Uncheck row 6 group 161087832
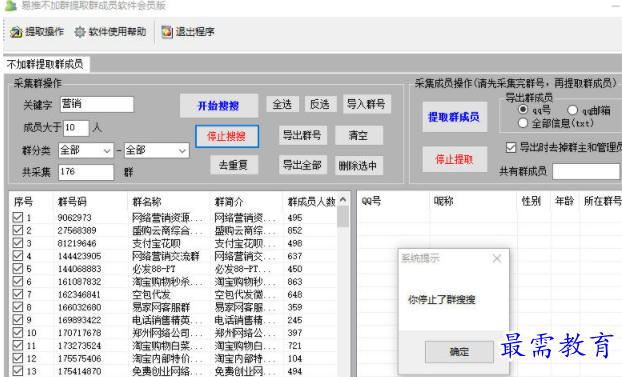Image resolution: width=622 pixels, height=377 pixels. click(18, 281)
